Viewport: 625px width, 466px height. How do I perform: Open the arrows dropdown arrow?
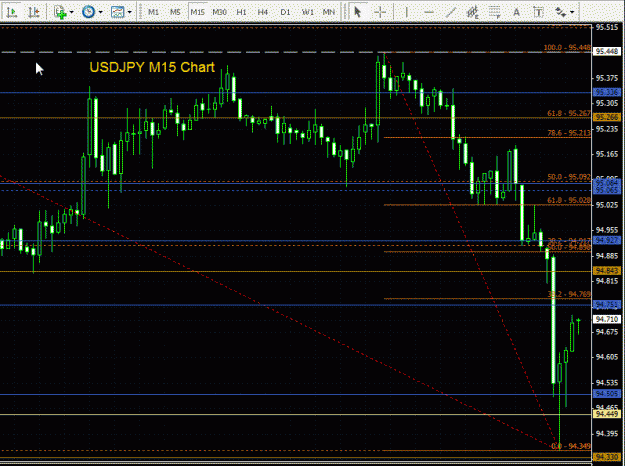pyautogui.click(x=572, y=12)
